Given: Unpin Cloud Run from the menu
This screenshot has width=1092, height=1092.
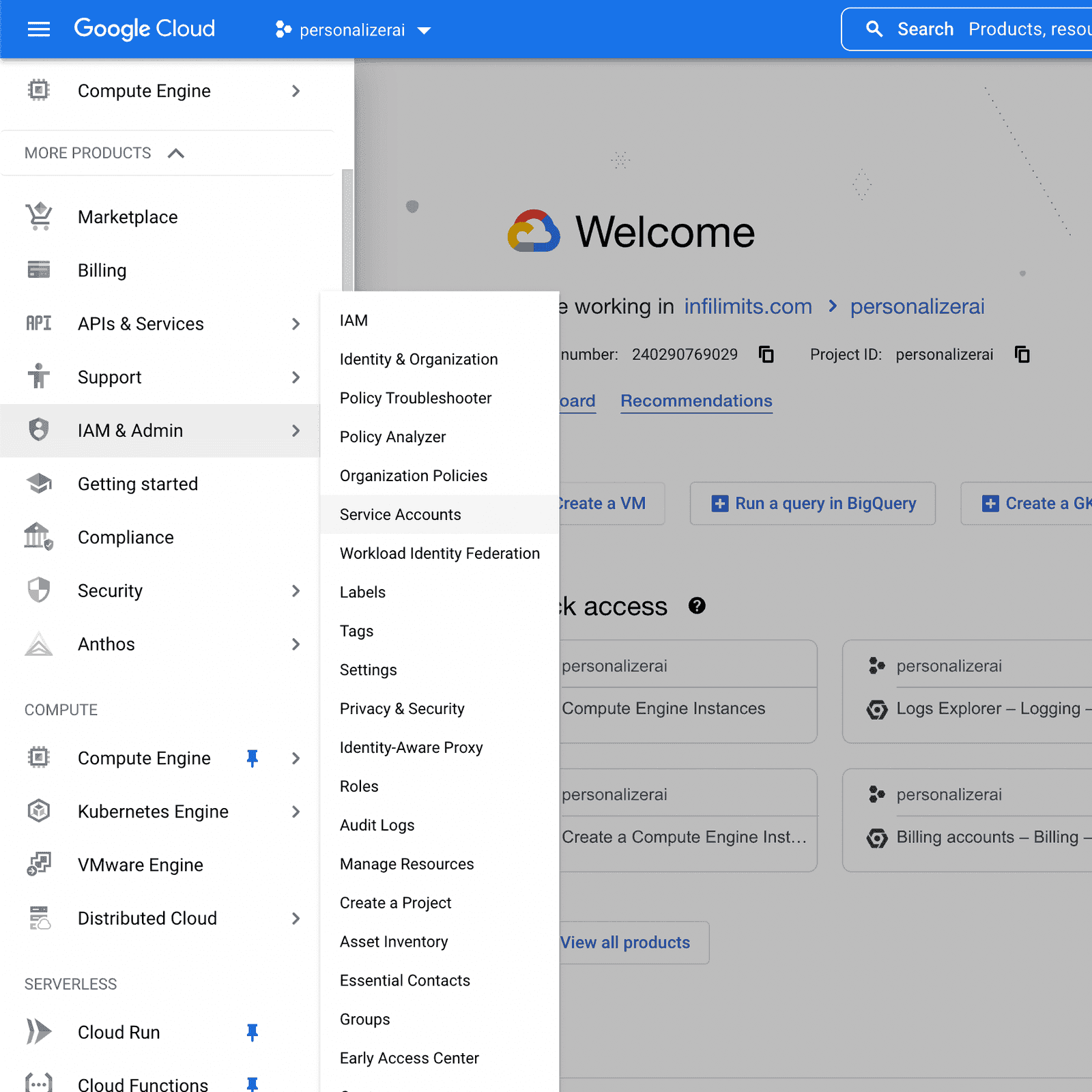Looking at the screenshot, I should tap(252, 1033).
